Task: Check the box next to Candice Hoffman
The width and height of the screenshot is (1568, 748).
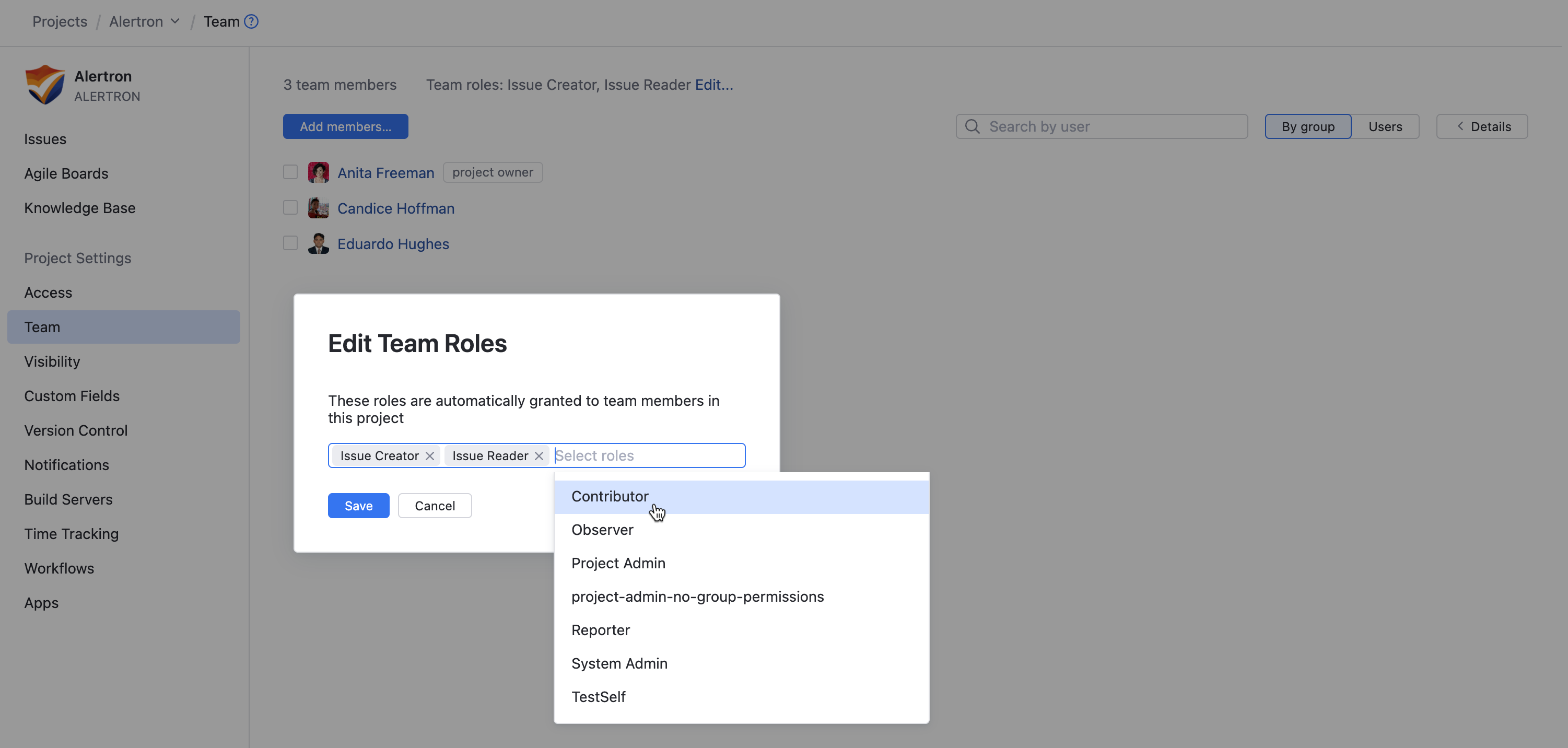Action: (290, 208)
